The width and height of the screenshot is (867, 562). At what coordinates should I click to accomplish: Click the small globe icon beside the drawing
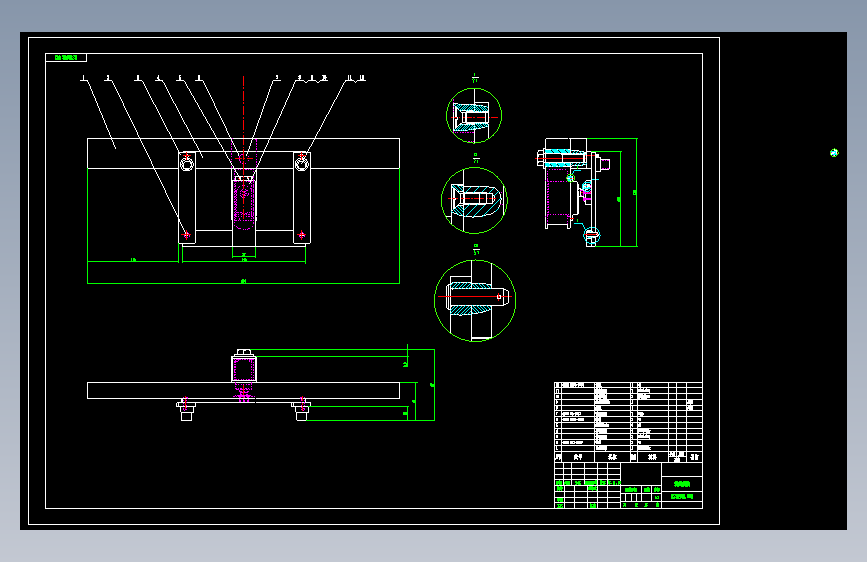click(x=834, y=153)
